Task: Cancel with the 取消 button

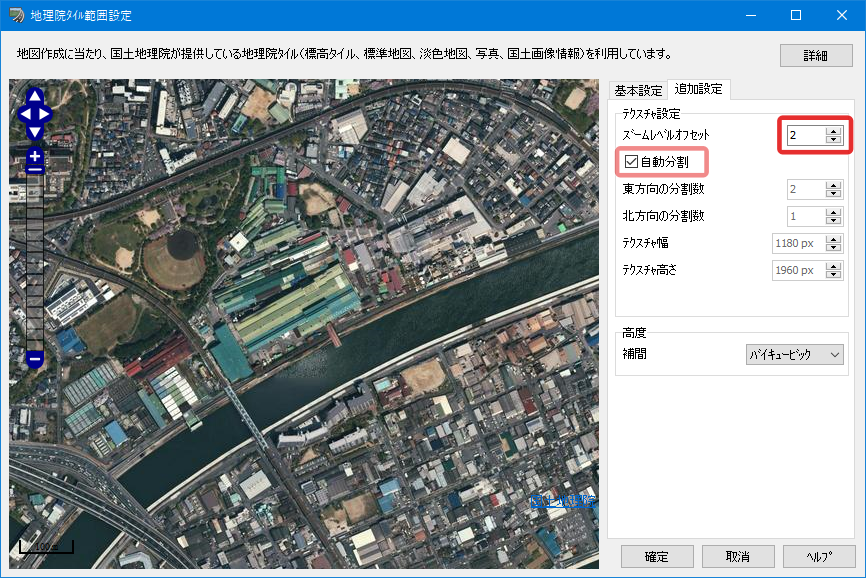Action: coord(738,556)
